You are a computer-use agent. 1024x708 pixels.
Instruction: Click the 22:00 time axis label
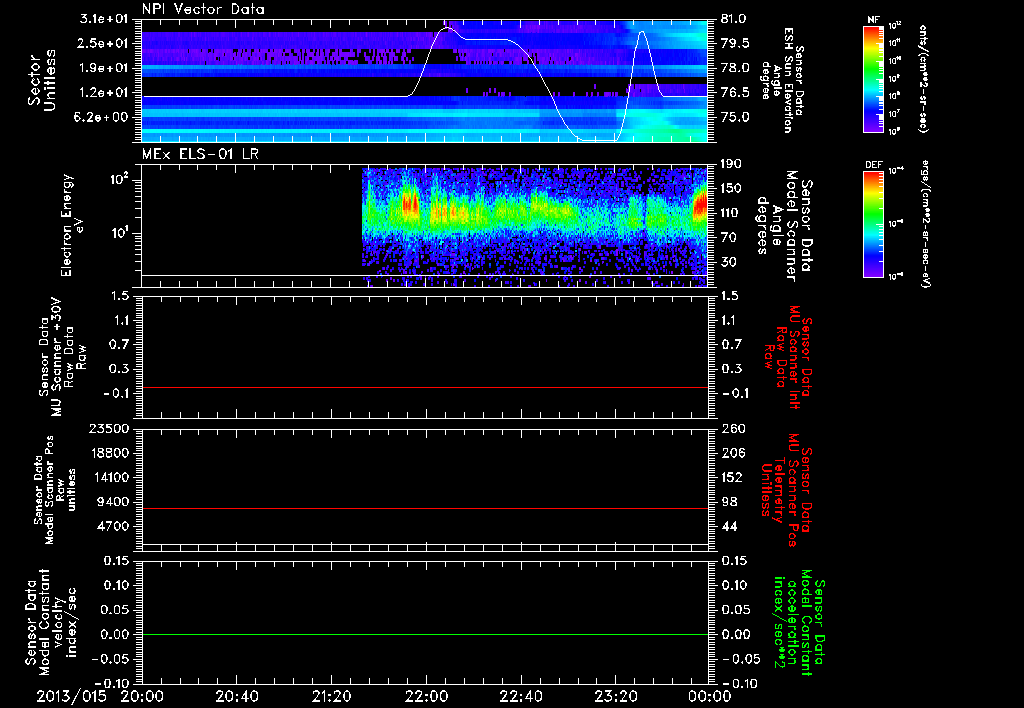pyautogui.click(x=426, y=696)
